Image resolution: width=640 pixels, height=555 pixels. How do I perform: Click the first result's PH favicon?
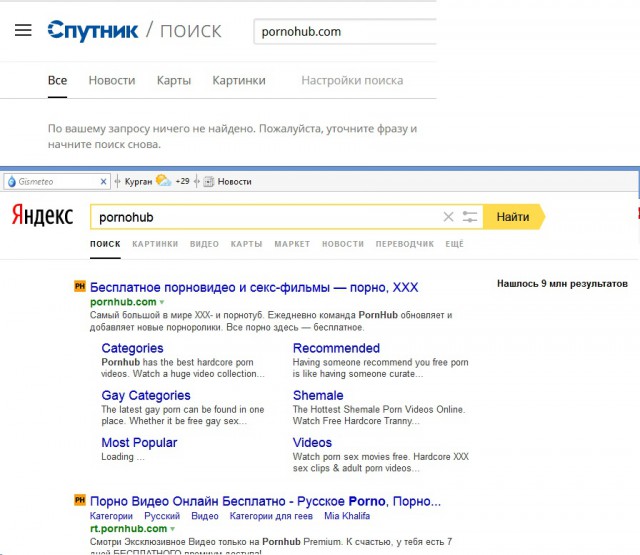(x=80, y=286)
